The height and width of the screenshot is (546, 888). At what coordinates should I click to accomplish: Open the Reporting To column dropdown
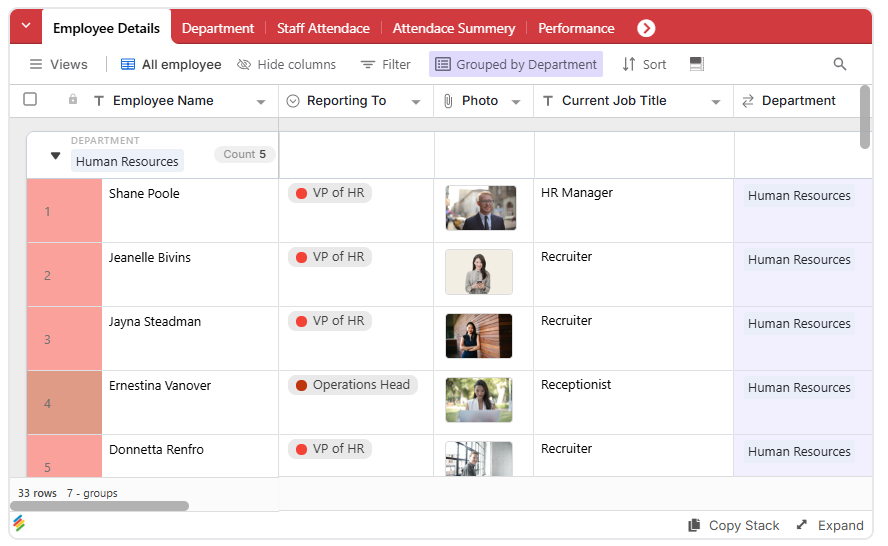coord(416,103)
